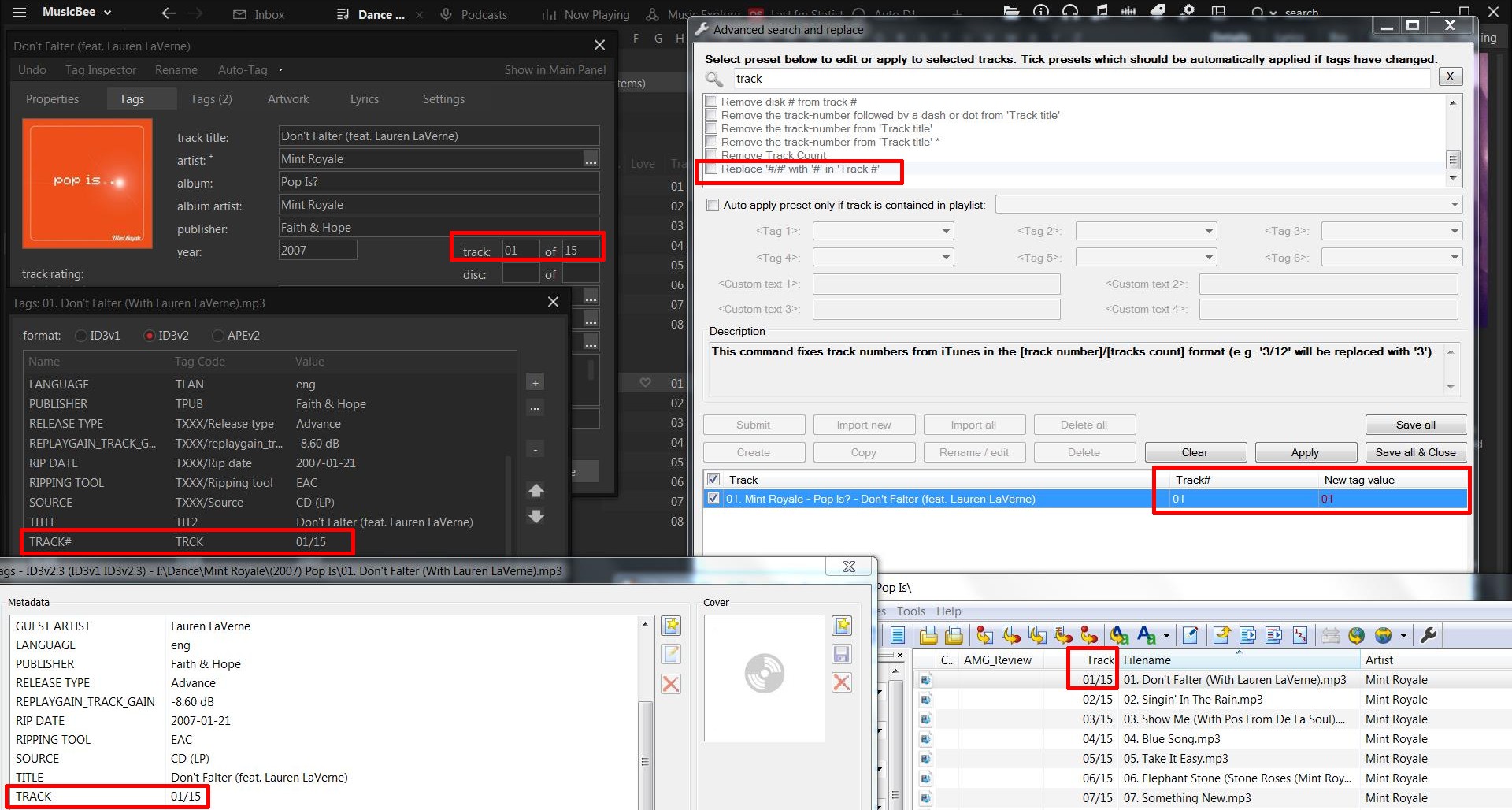This screenshot has height=810, width=1512.
Task: Tick 'Remove the track-number from Track title' preset
Action: click(x=712, y=128)
